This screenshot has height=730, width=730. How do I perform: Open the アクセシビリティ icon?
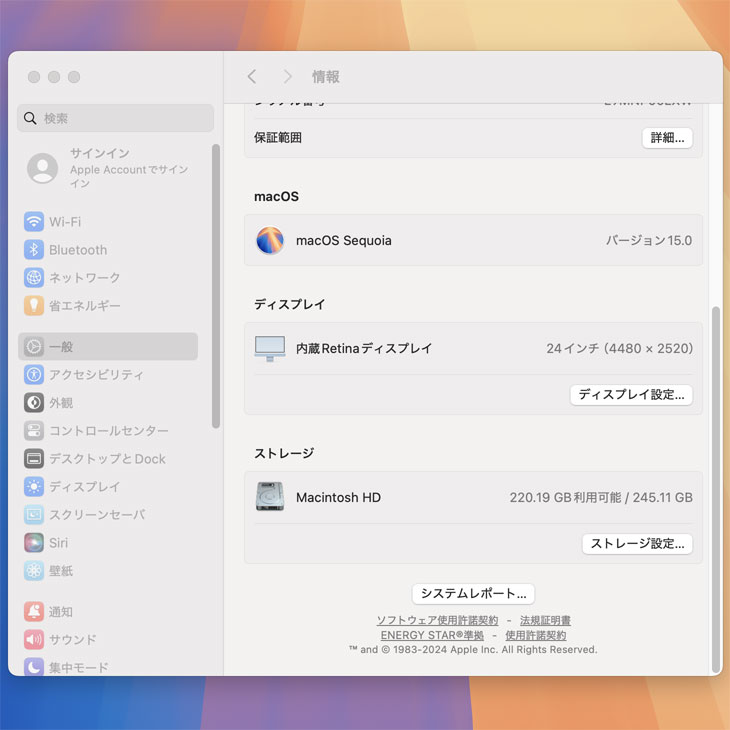[x=34, y=374]
